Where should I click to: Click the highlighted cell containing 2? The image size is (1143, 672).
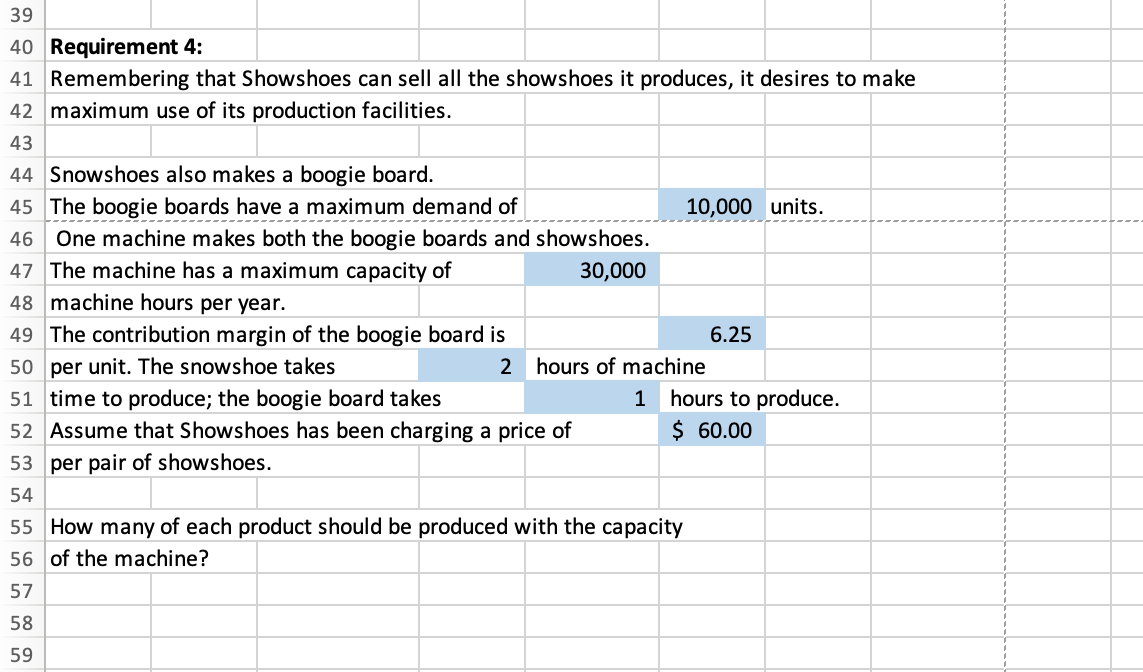tap(470, 366)
